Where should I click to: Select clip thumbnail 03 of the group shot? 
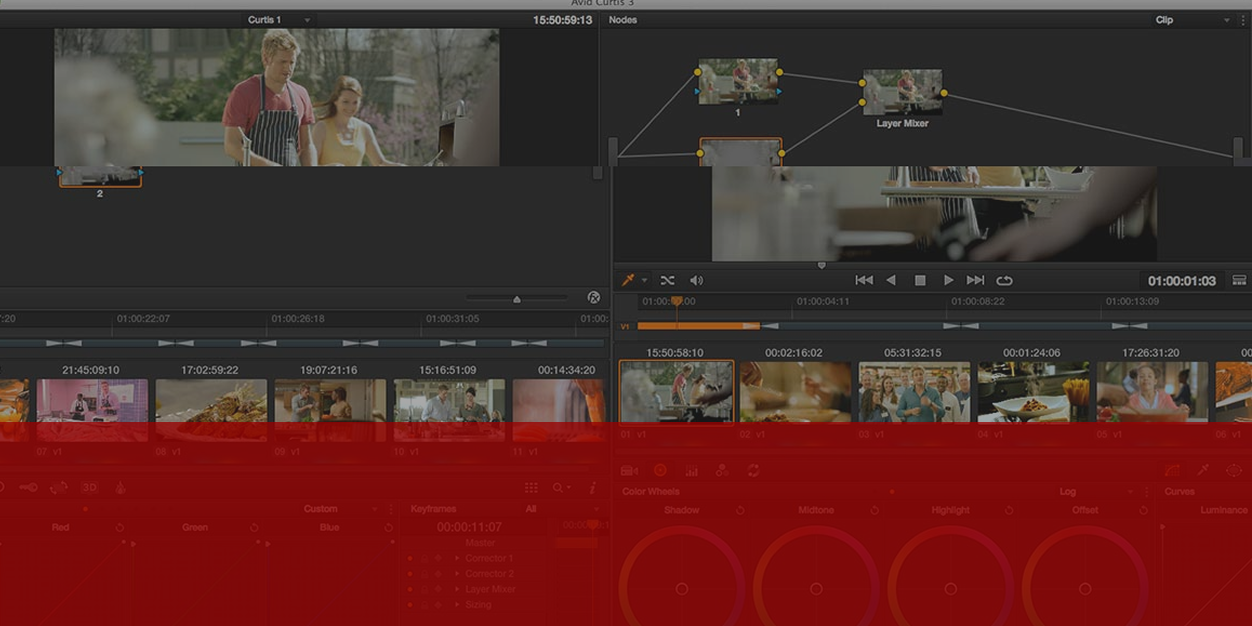(x=914, y=392)
